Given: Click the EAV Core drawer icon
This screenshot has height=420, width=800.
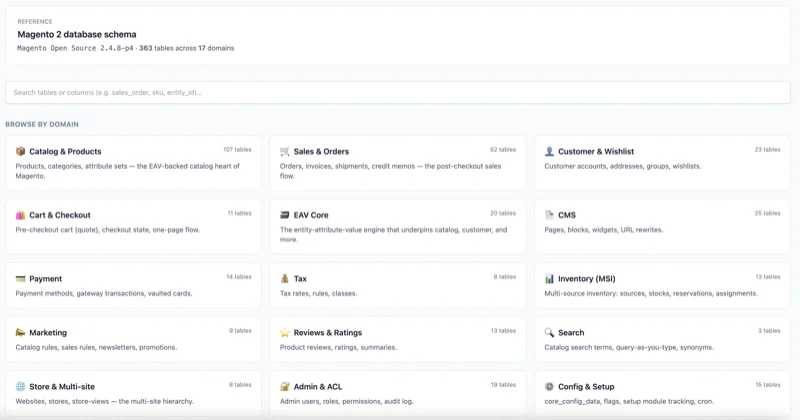Looking at the screenshot, I should coord(285,215).
